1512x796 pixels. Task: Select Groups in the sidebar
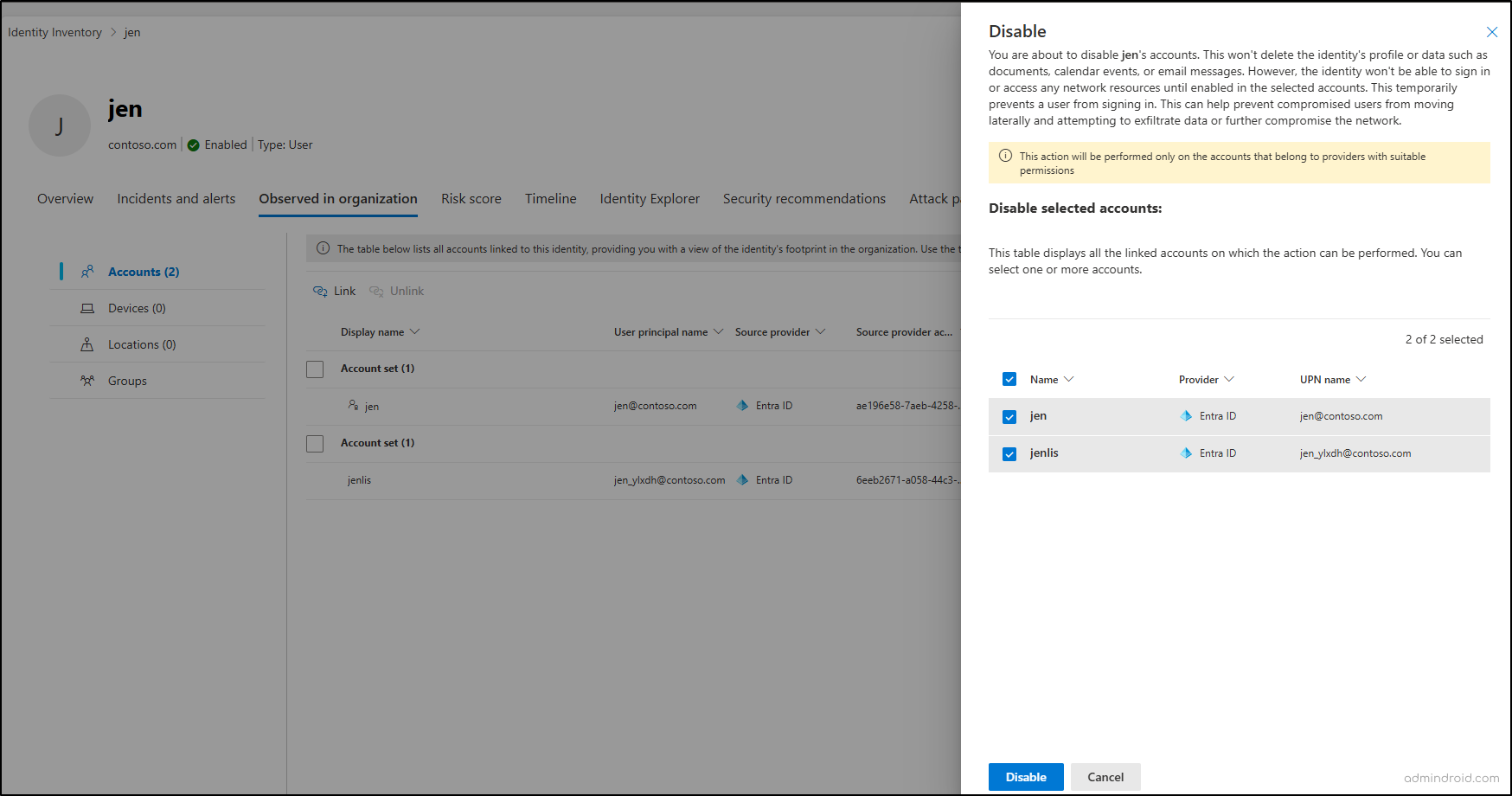(127, 381)
